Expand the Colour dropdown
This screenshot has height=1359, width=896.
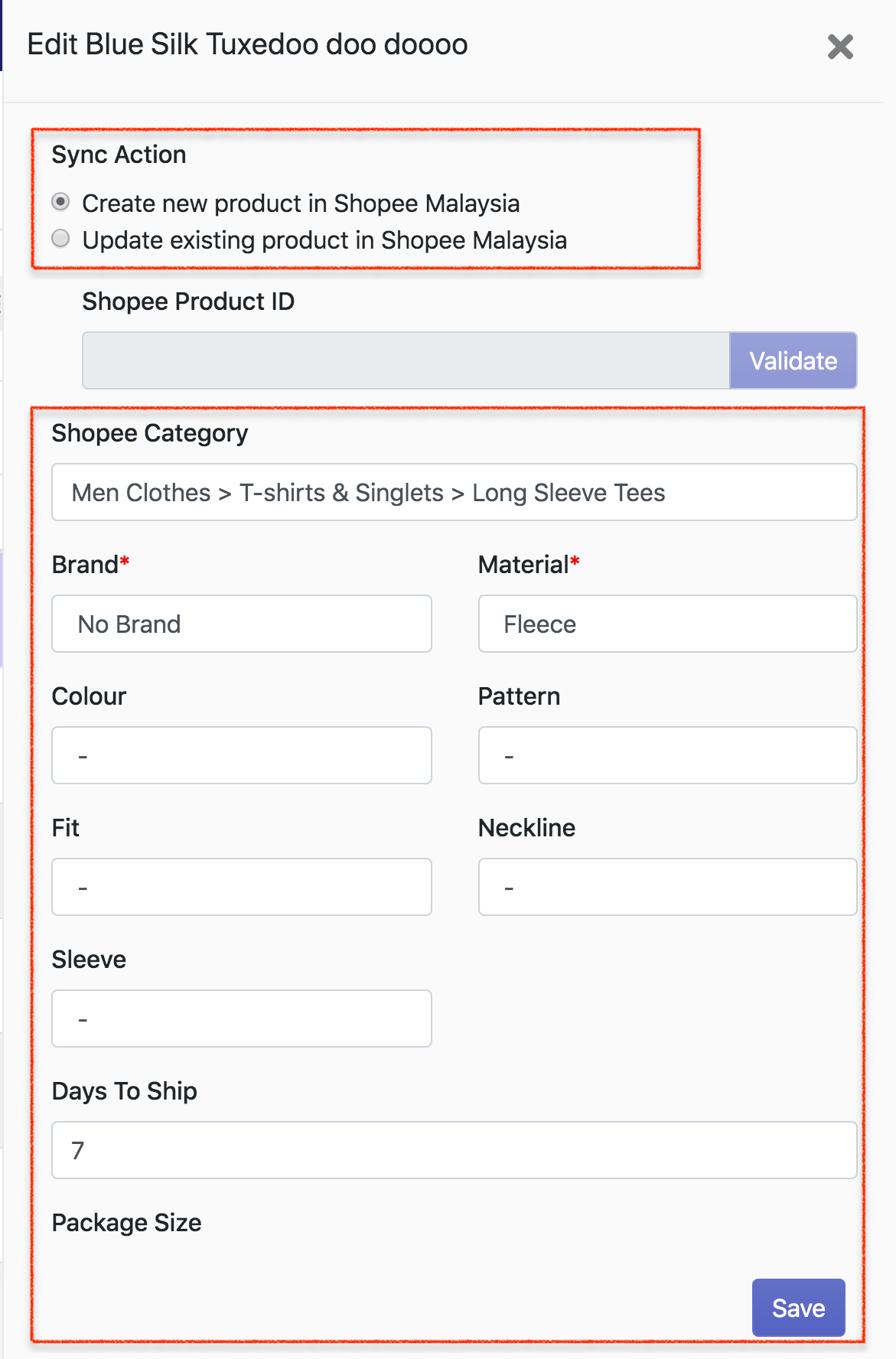coord(242,755)
